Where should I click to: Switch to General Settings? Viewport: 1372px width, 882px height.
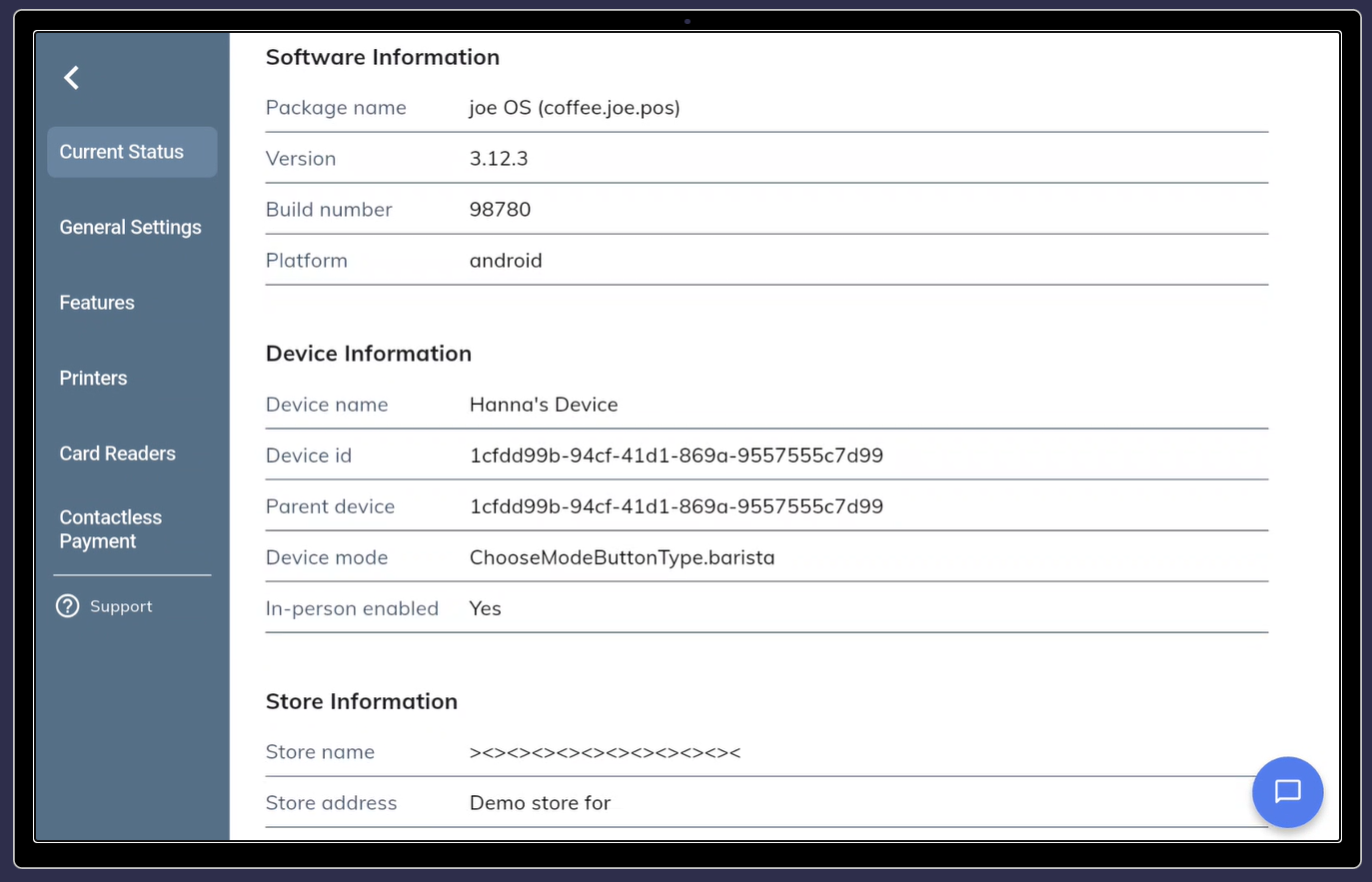[130, 228]
